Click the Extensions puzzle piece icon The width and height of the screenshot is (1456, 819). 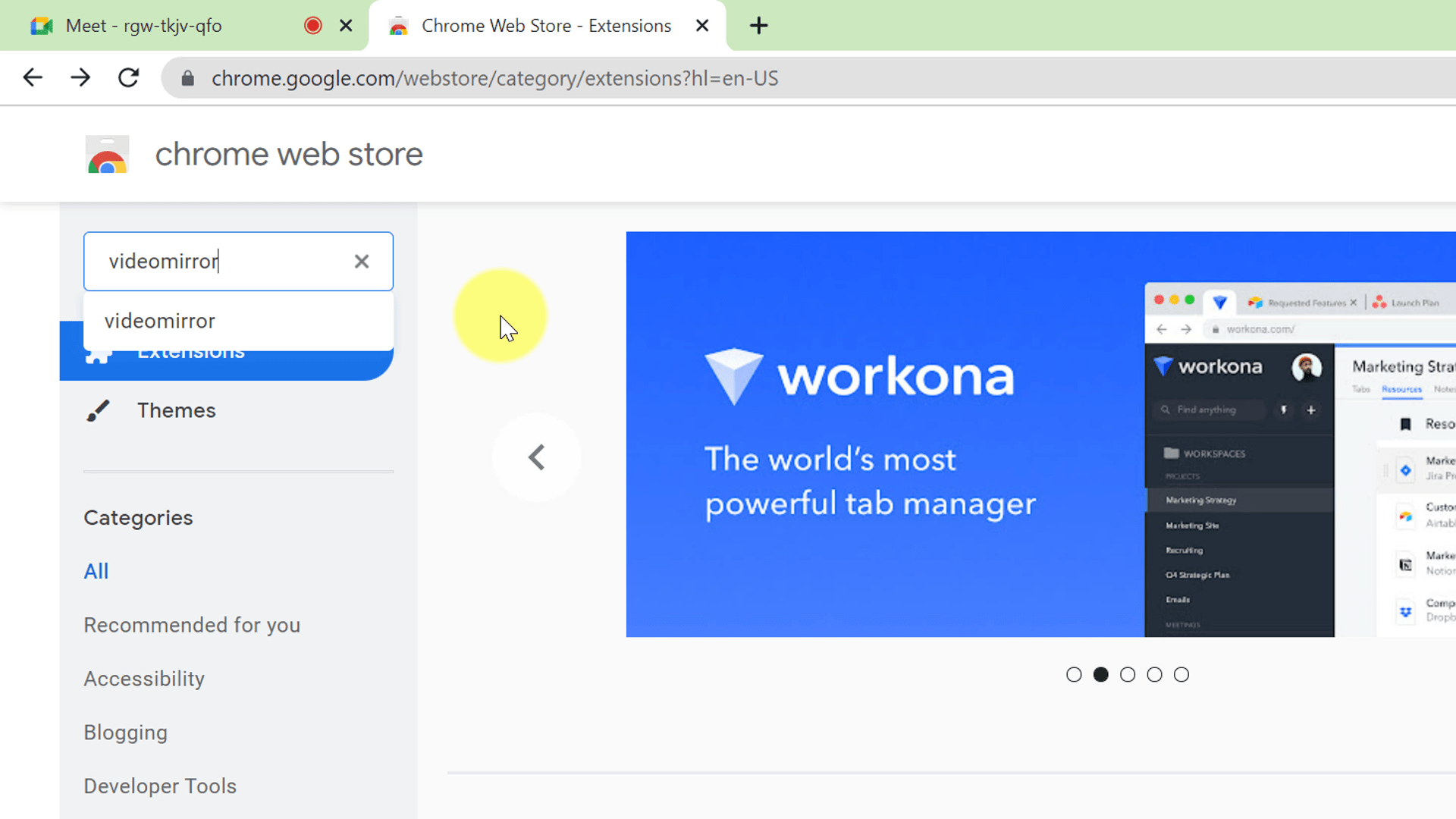pyautogui.click(x=99, y=356)
